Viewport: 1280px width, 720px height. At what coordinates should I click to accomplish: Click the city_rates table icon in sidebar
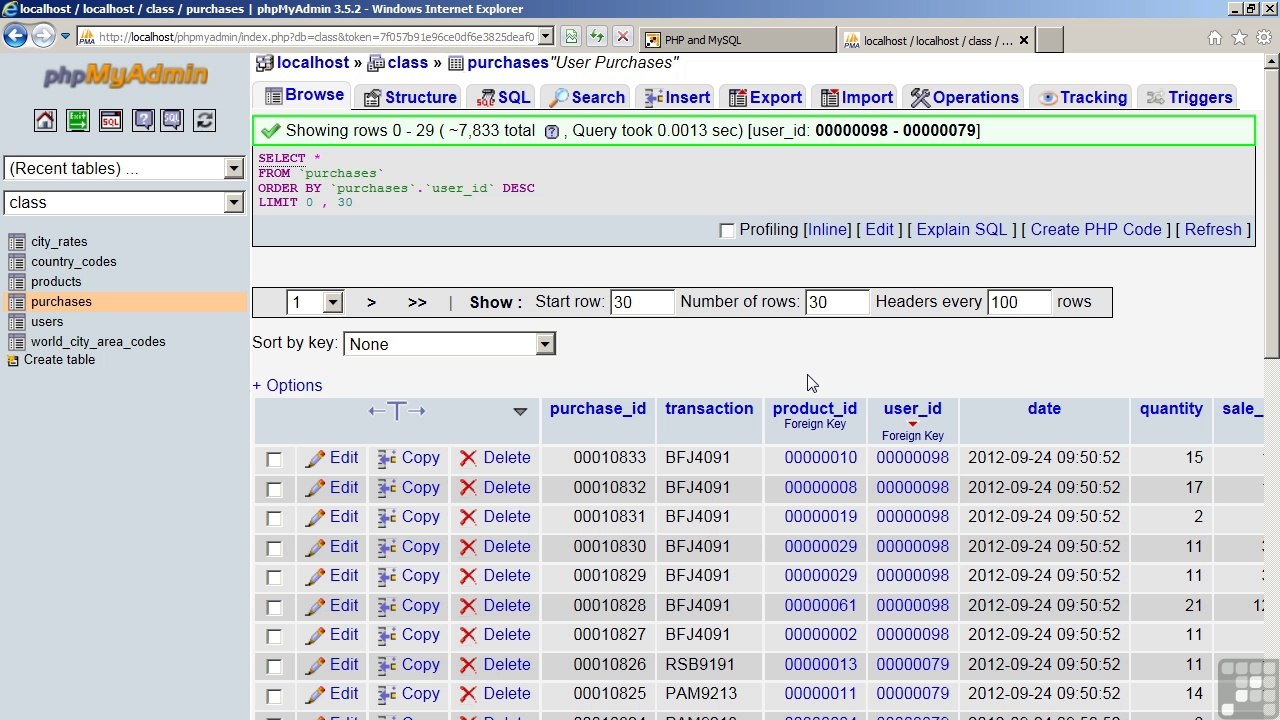pos(16,242)
